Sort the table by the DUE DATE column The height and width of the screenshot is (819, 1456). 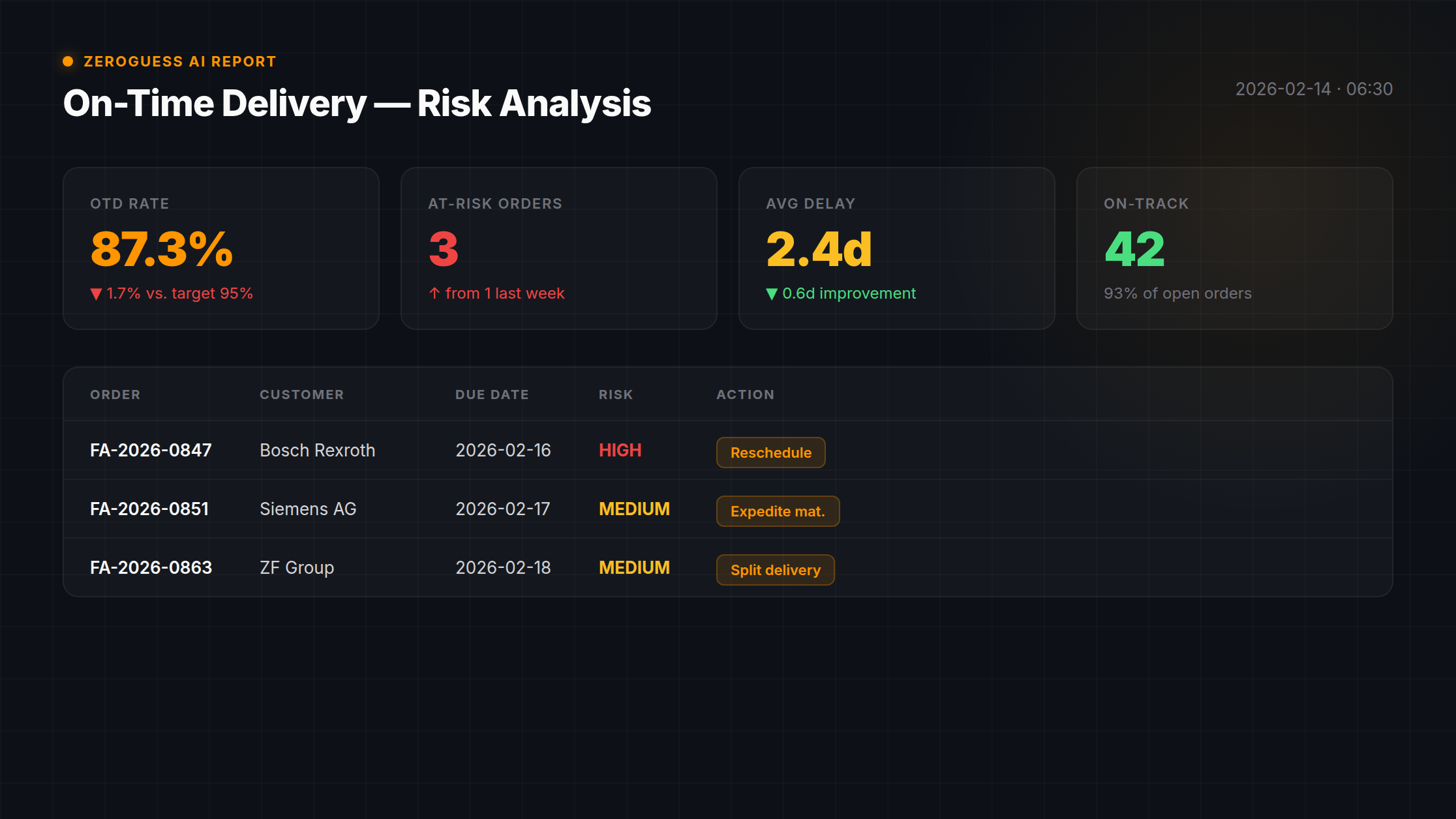(x=493, y=394)
